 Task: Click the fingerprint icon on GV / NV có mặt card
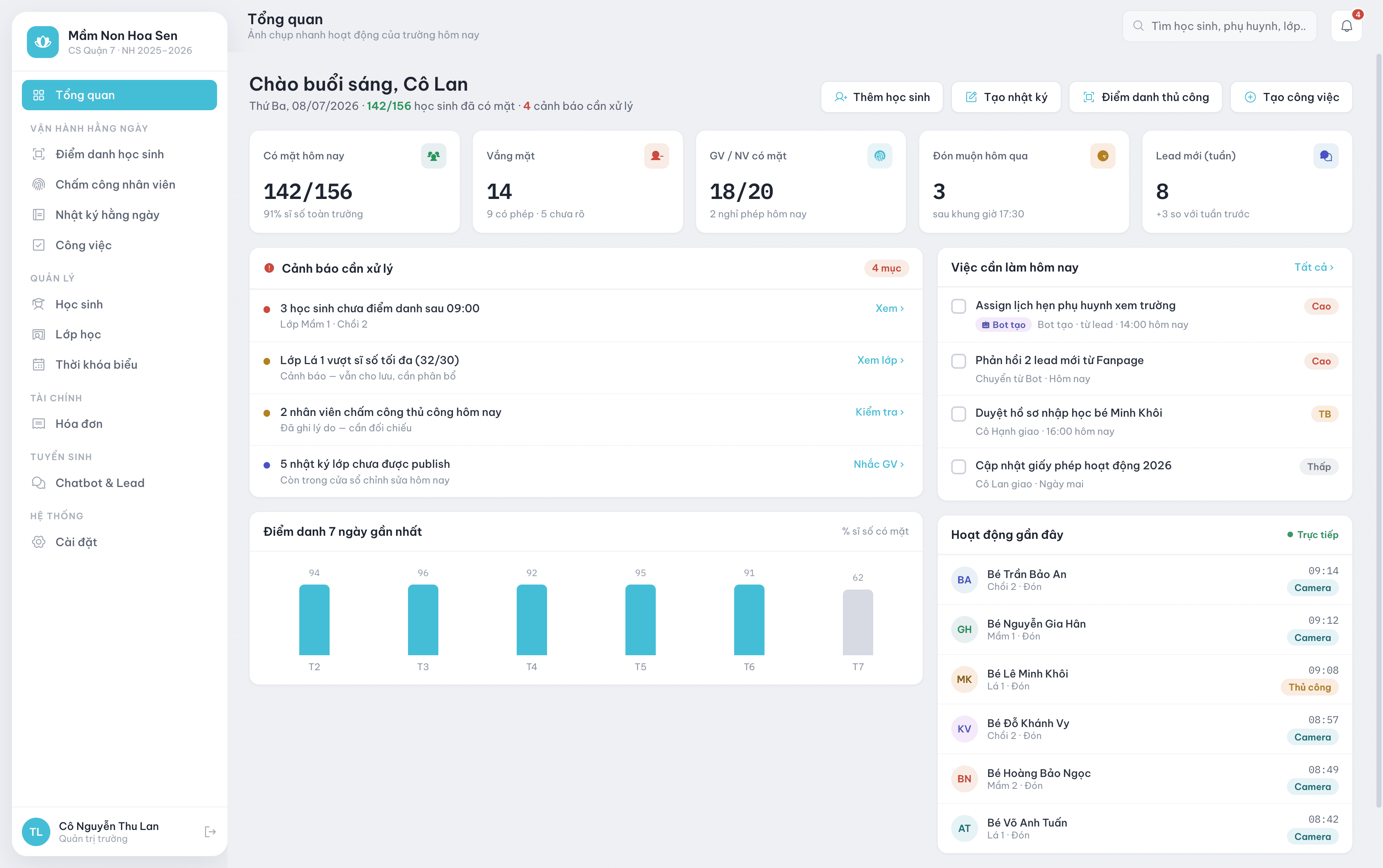tap(879, 156)
